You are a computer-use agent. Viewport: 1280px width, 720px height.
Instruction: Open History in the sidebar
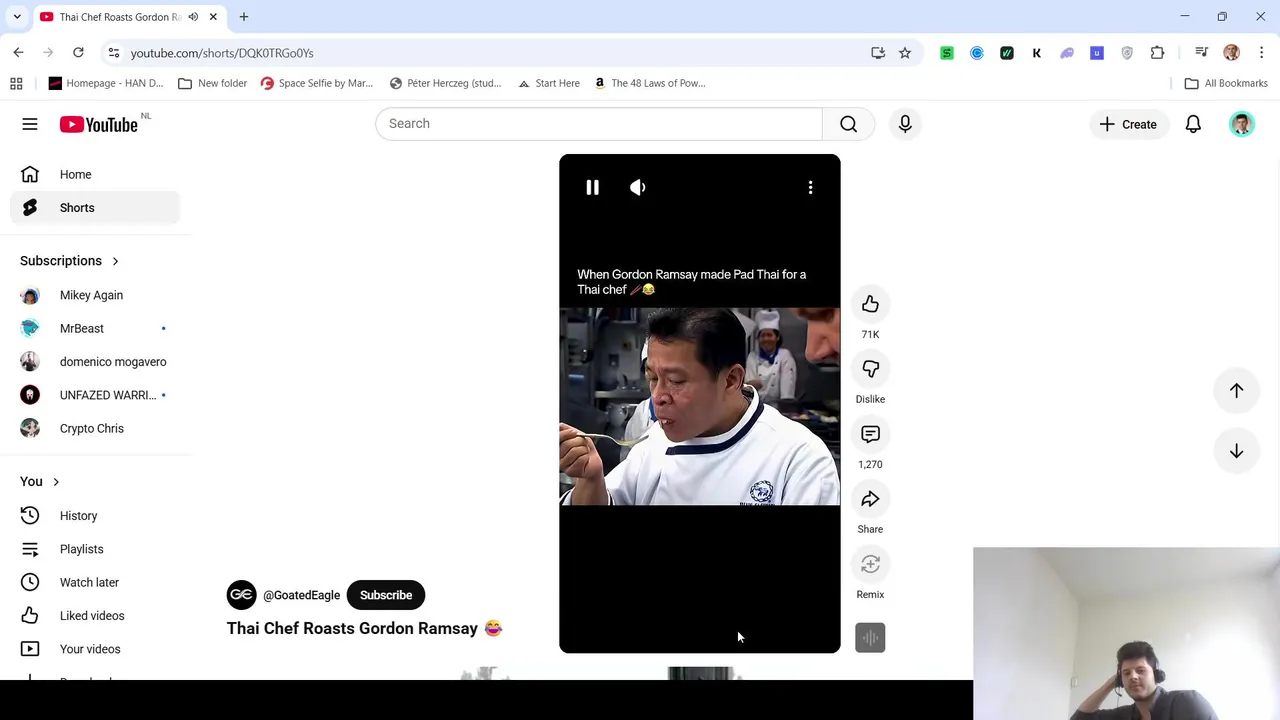(x=96, y=516)
